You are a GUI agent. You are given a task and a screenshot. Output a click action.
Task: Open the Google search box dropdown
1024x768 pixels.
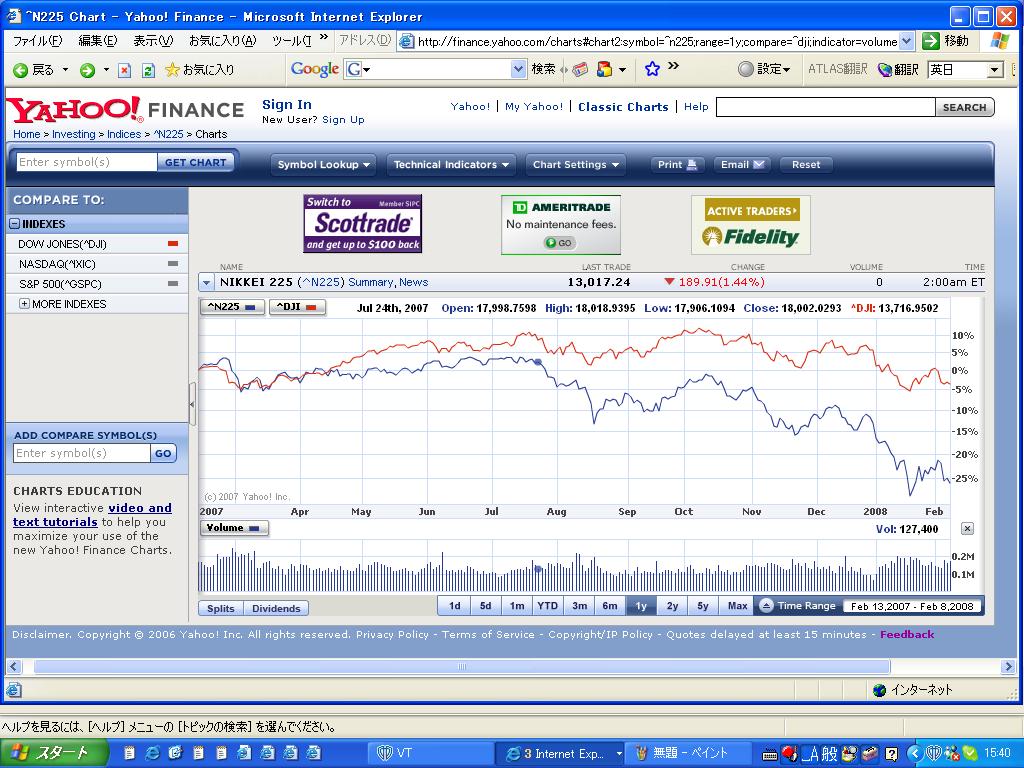[x=518, y=69]
